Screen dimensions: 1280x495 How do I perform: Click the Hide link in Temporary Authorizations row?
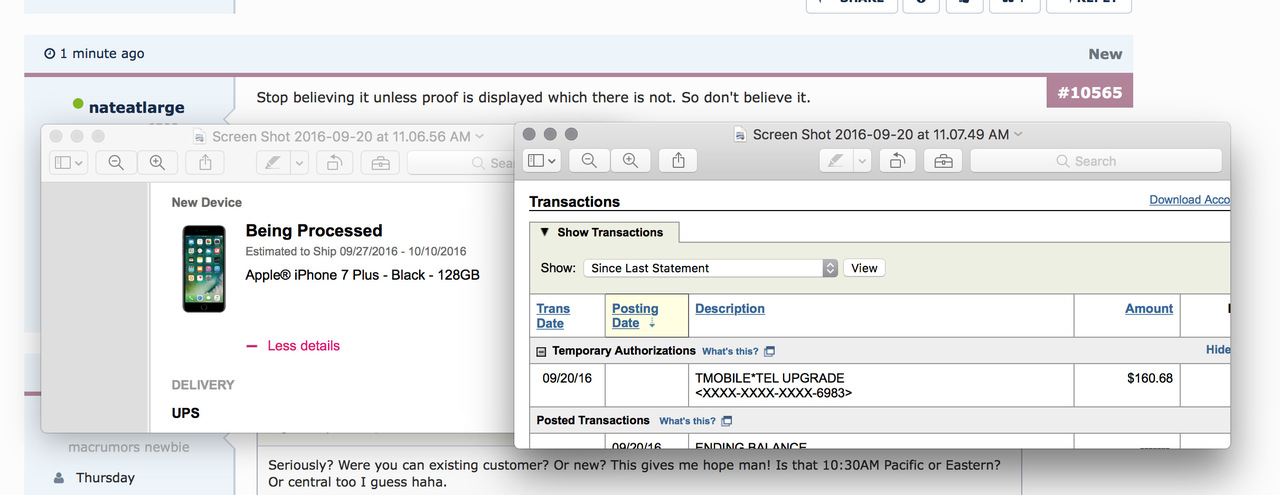pos(1218,350)
